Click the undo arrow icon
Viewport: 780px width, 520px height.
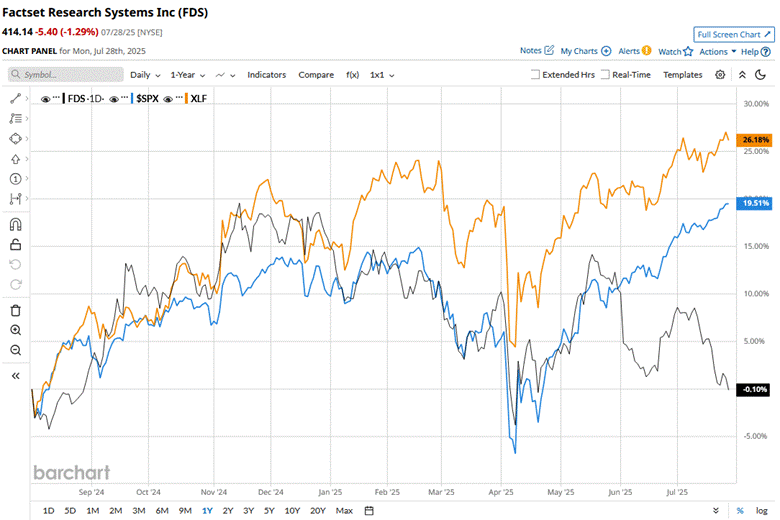15,264
